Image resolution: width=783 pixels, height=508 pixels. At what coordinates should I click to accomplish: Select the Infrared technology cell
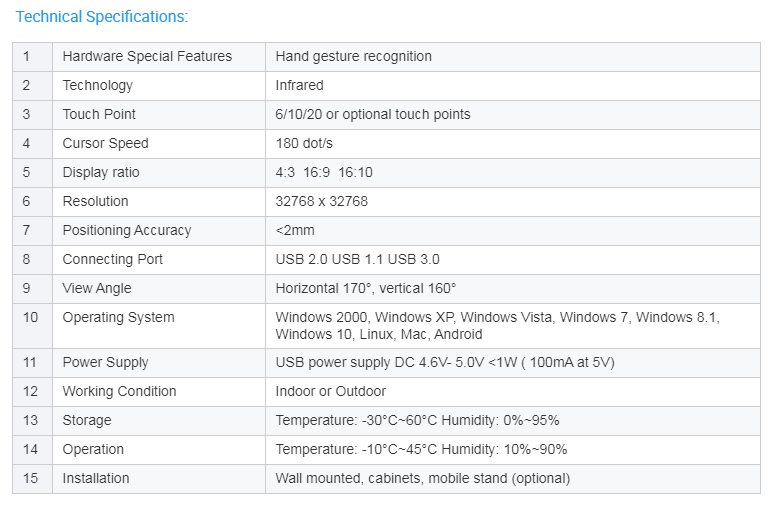[x=513, y=85]
